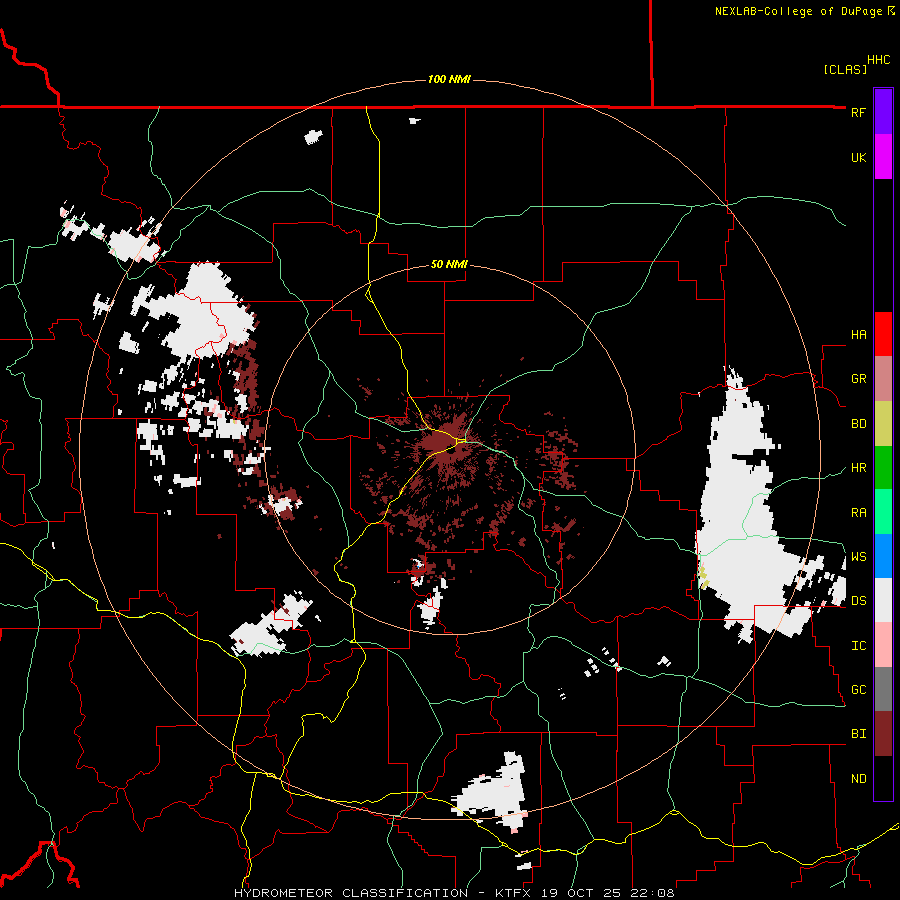
Task: Click the GR legend label
Action: [x=858, y=378]
